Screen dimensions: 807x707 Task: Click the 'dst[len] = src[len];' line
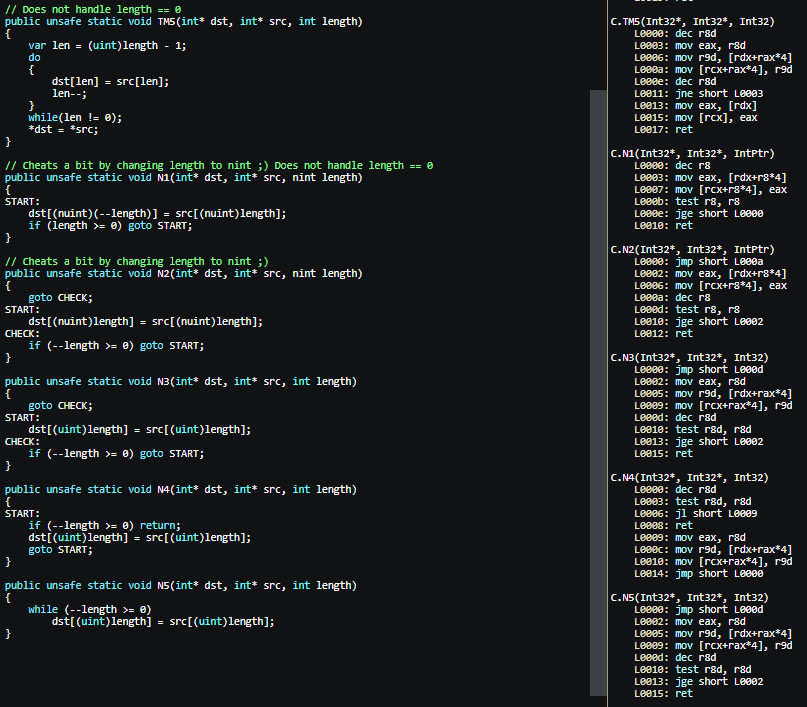110,81
